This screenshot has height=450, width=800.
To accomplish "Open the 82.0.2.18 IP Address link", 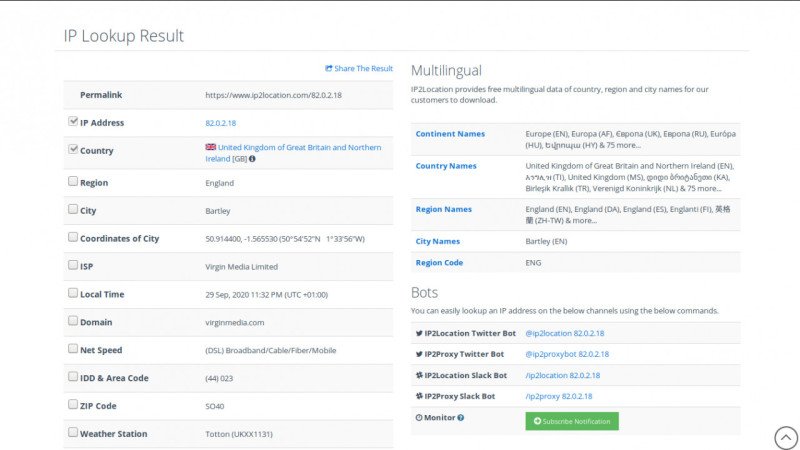I will coord(220,123).
